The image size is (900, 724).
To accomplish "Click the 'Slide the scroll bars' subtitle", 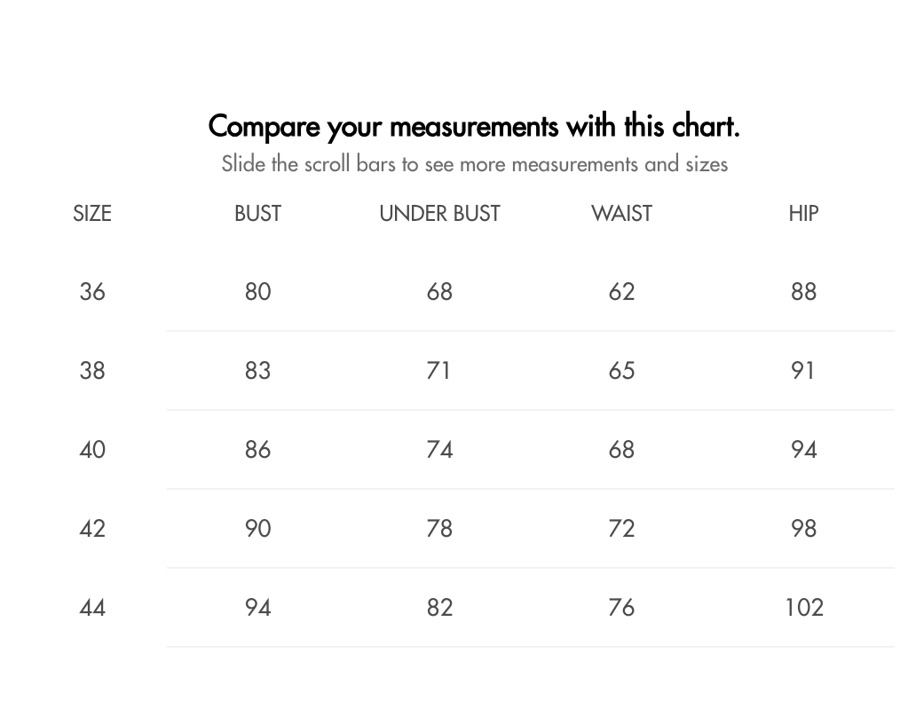I will coord(475,164).
